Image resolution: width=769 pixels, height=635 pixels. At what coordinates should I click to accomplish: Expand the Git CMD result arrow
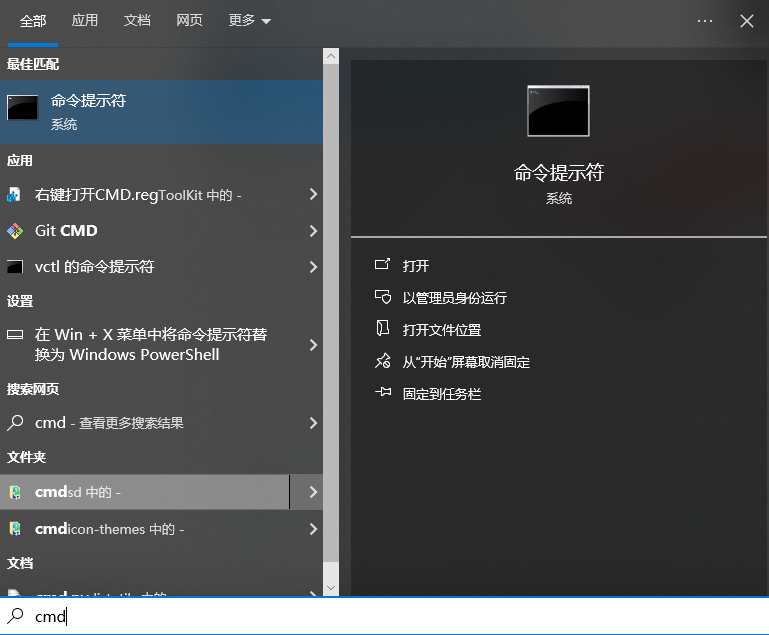click(313, 231)
